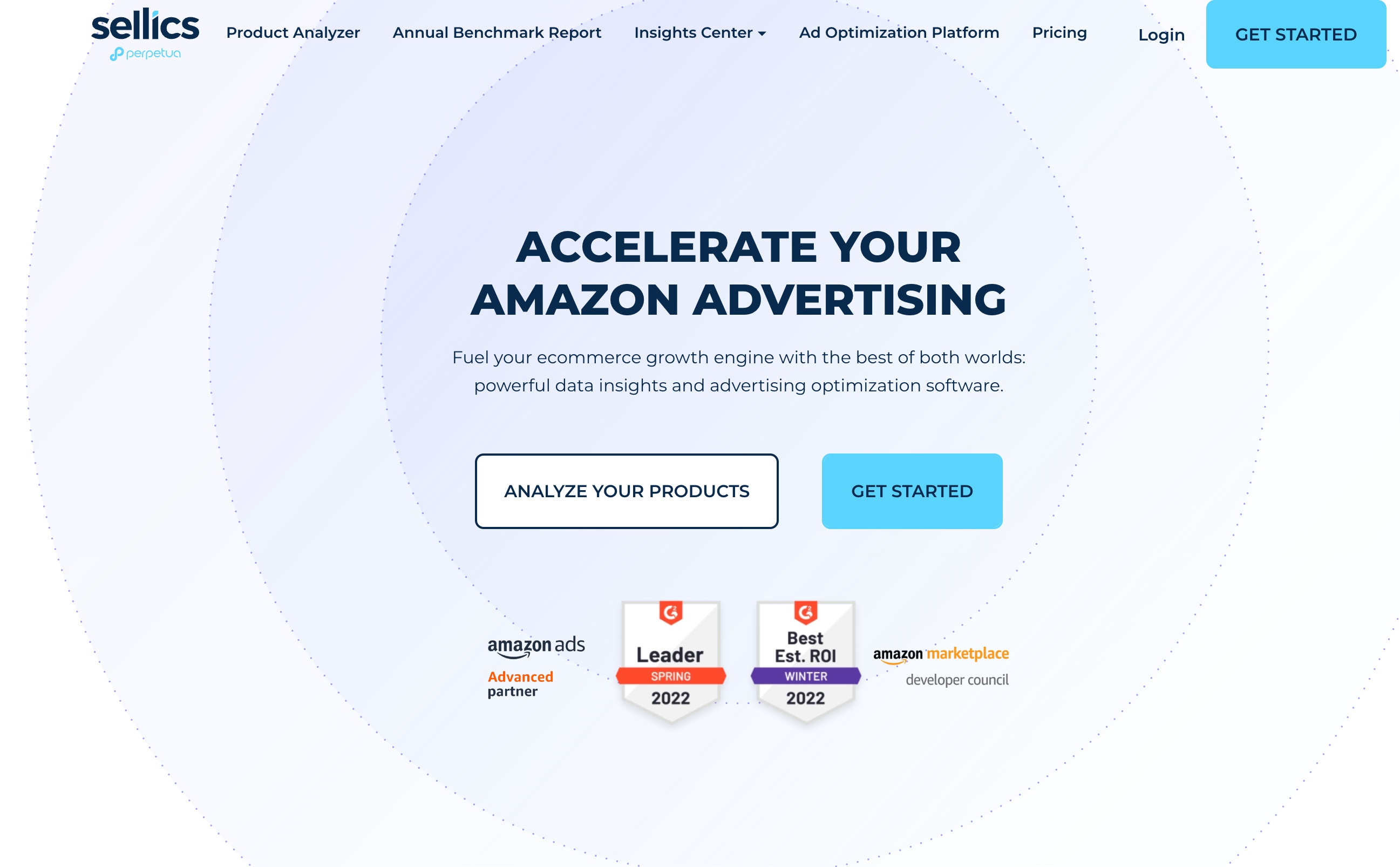Viewport: 1400px width, 867px height.
Task: Click the Get Started hero button
Action: pyautogui.click(x=911, y=491)
